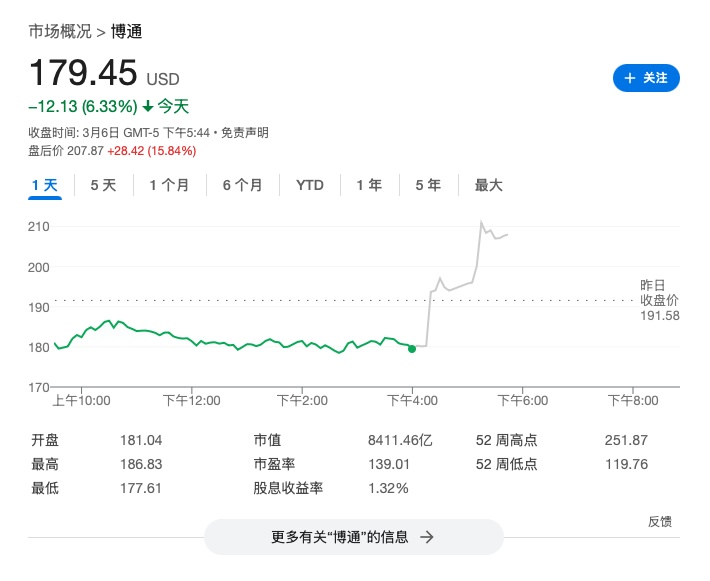Click the 179.45 stock price value
Viewport: 710px width, 581px height.
(x=83, y=74)
